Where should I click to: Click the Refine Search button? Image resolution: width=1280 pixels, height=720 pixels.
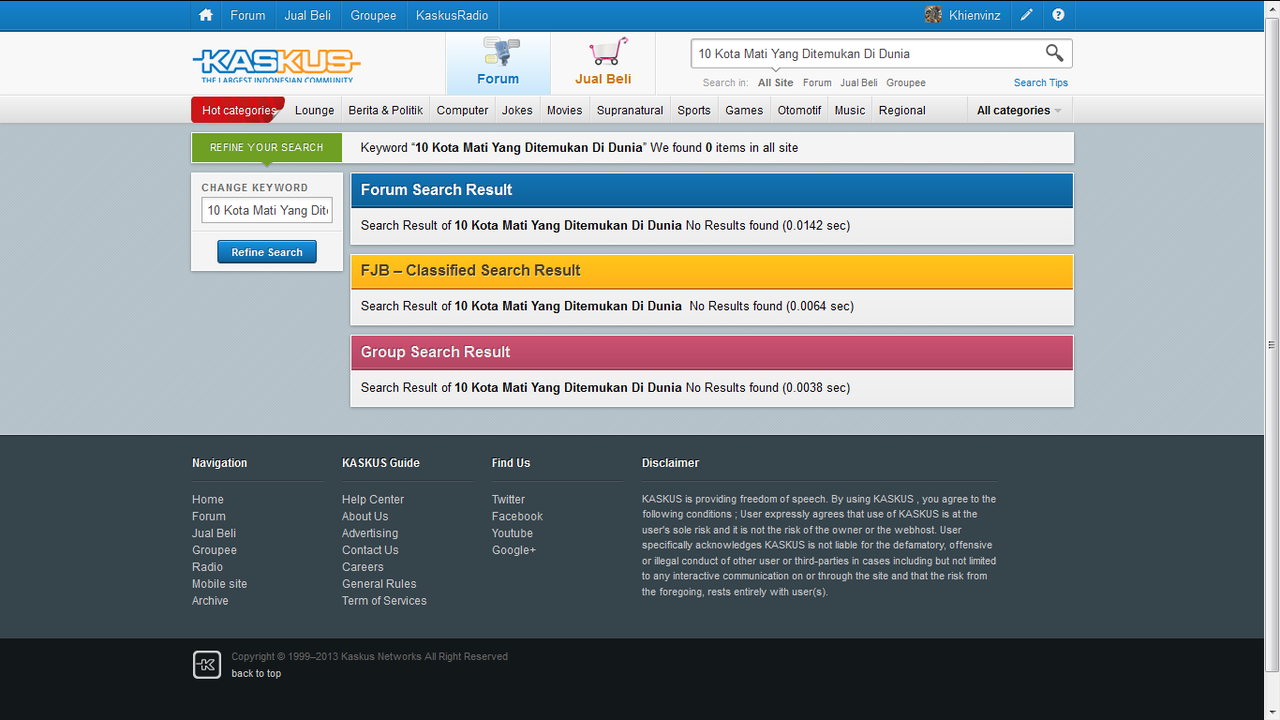267,252
